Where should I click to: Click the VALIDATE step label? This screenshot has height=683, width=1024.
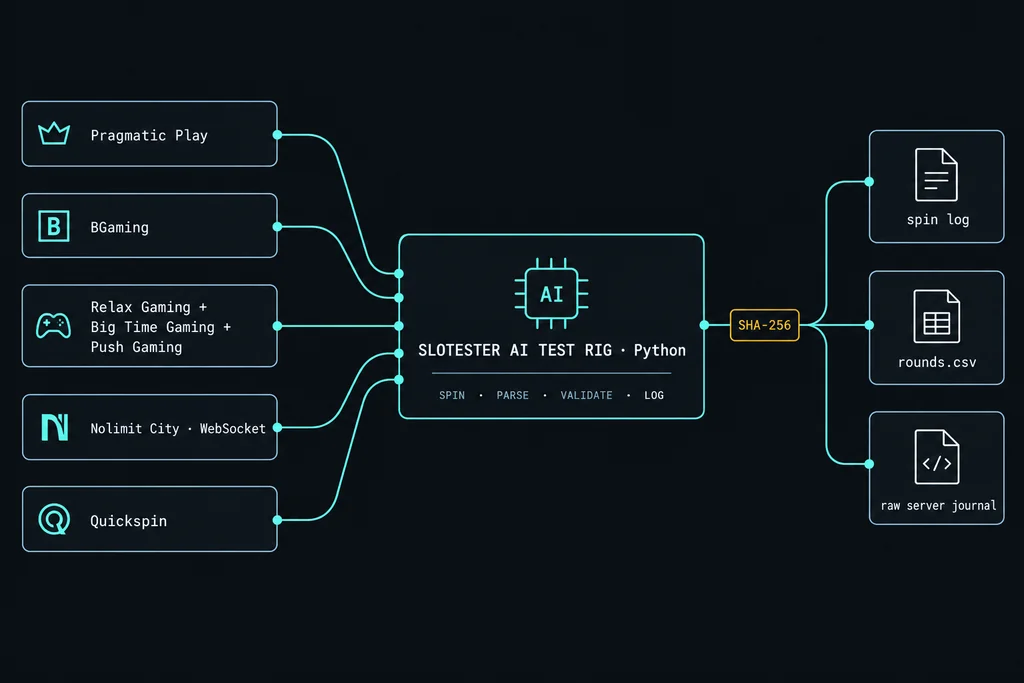(x=586, y=395)
